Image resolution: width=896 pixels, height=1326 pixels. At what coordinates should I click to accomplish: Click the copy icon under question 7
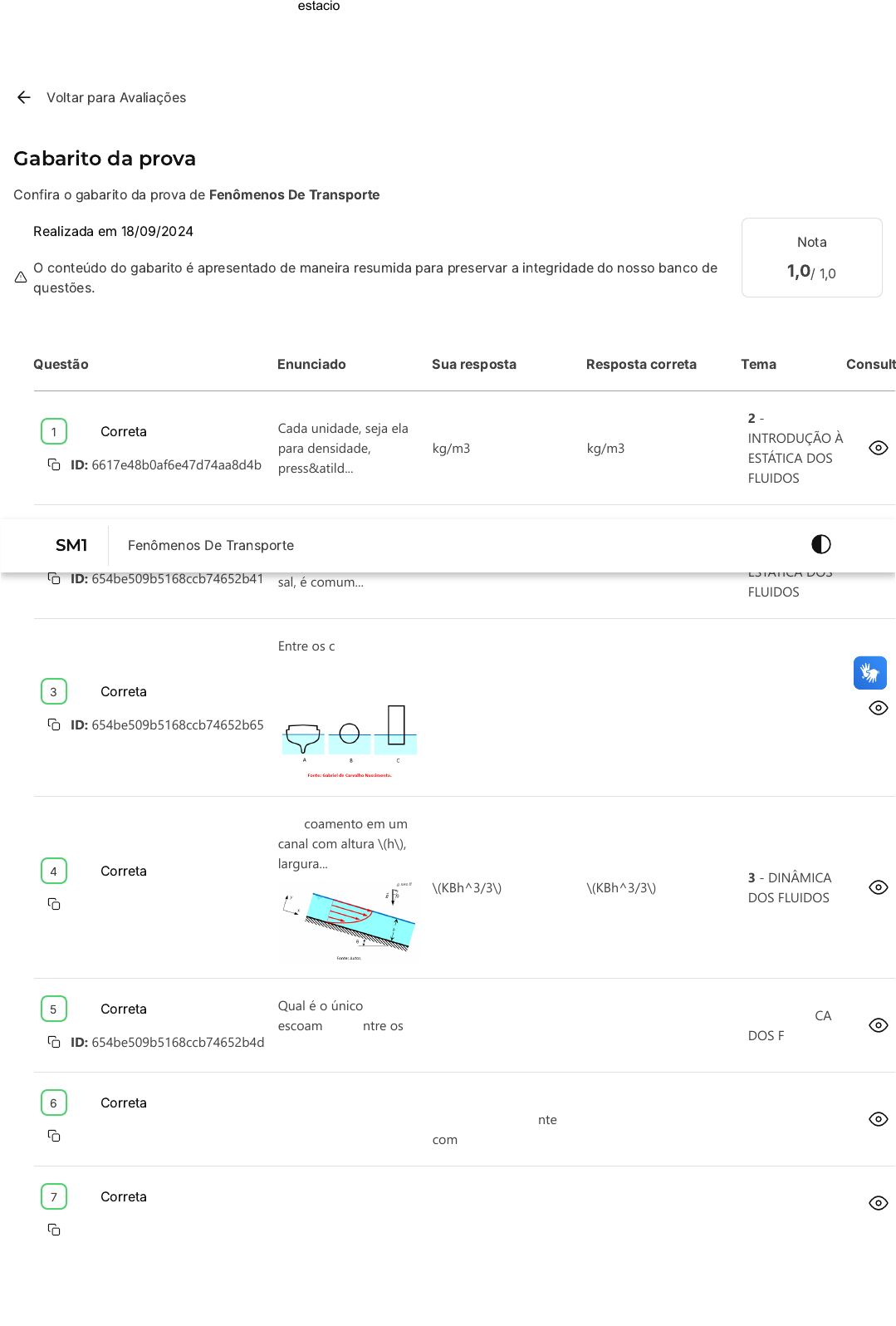tap(54, 1230)
